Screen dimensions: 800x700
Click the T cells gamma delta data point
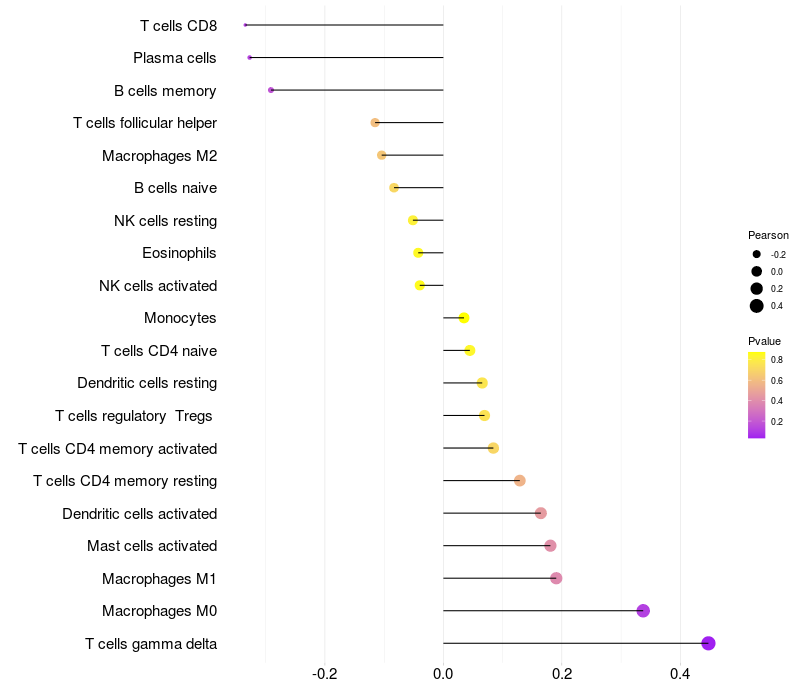click(708, 643)
